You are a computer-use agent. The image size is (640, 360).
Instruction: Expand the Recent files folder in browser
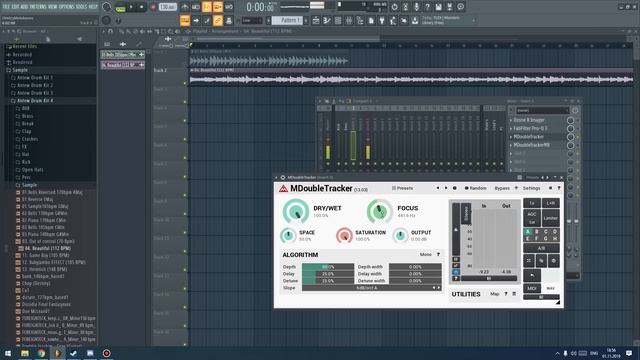click(x=24, y=47)
